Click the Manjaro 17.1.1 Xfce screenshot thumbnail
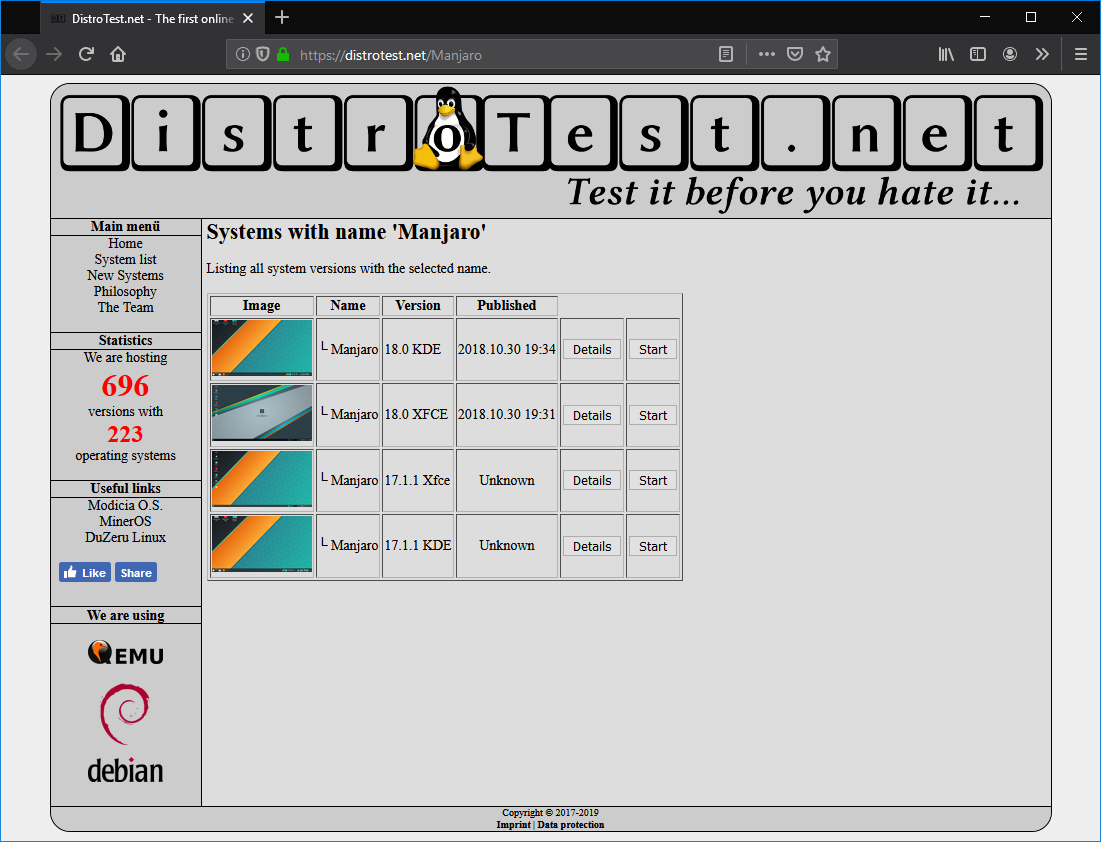The image size is (1101, 842). [x=261, y=479]
